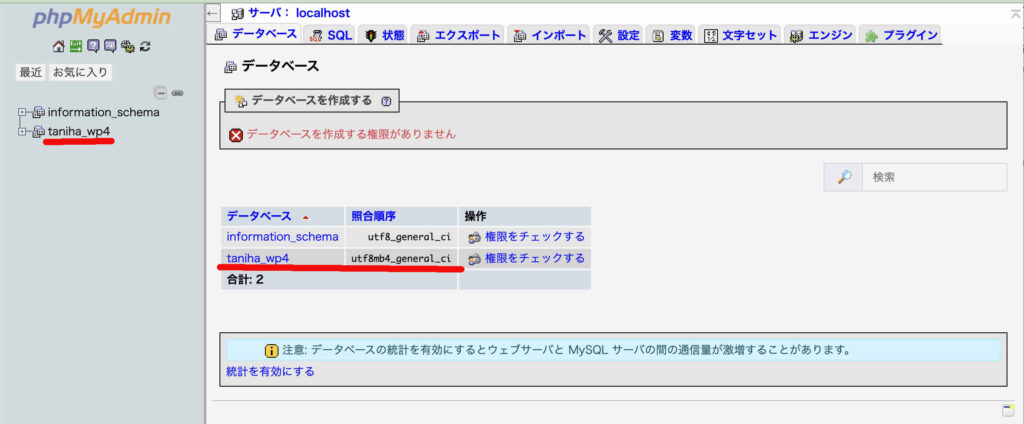Open the エンジン tab
The image size is (1024, 424).
[821, 35]
